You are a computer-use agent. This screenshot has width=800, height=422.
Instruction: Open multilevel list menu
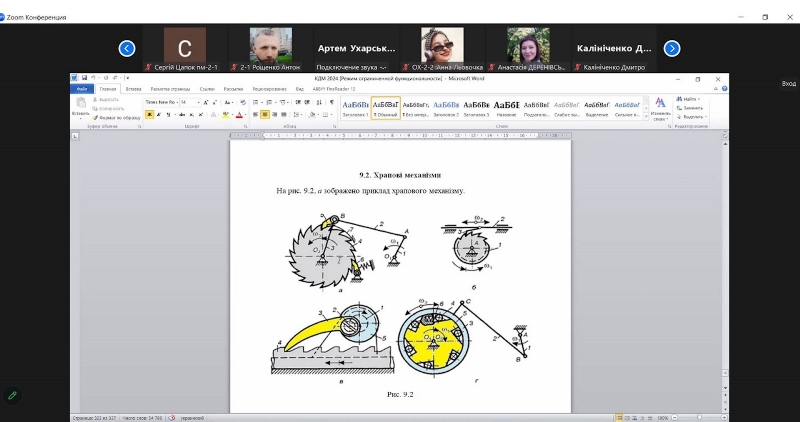pyautogui.click(x=283, y=103)
